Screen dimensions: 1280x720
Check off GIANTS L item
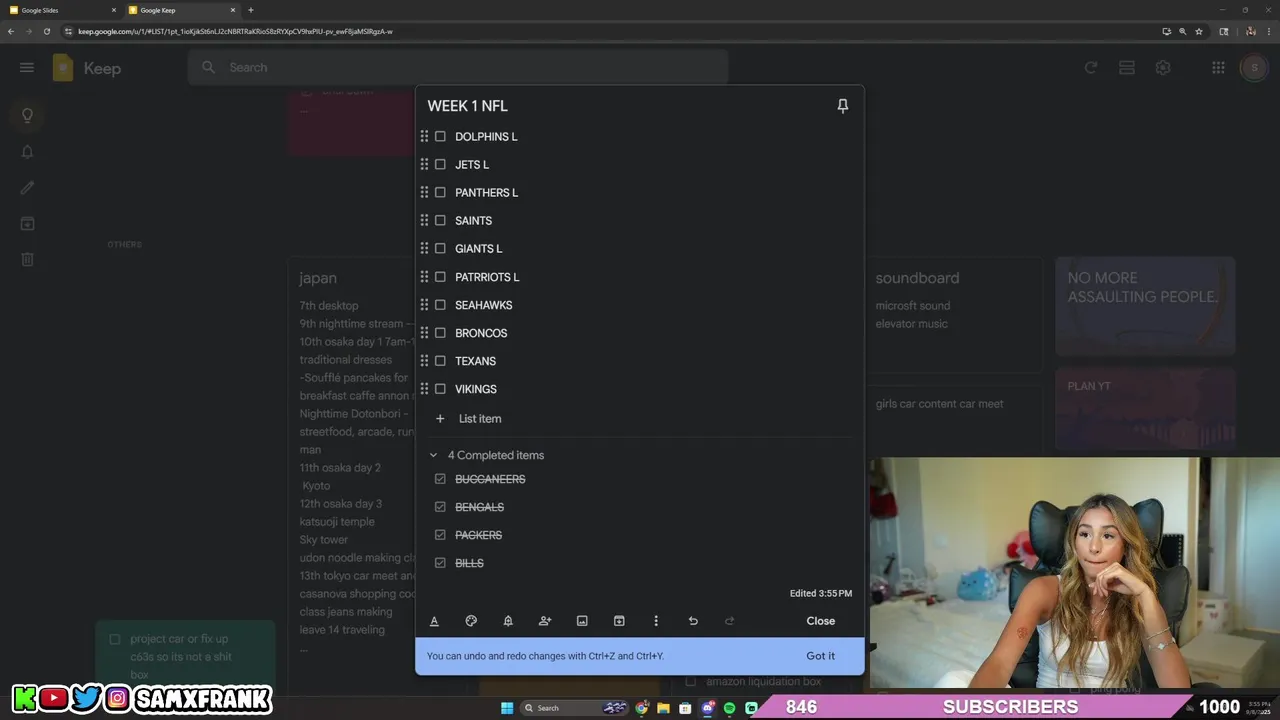coord(440,248)
